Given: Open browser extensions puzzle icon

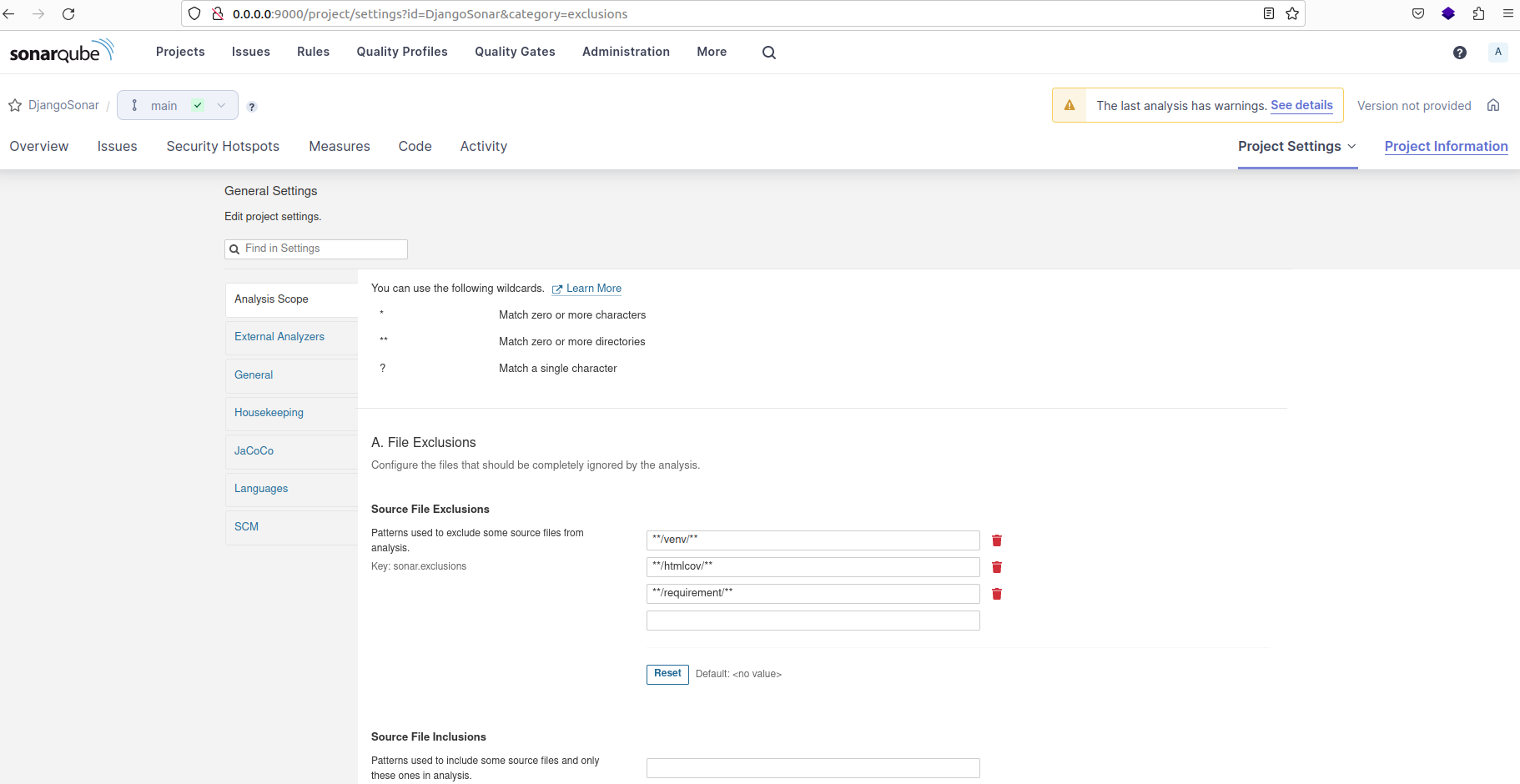Looking at the screenshot, I should point(1478,13).
